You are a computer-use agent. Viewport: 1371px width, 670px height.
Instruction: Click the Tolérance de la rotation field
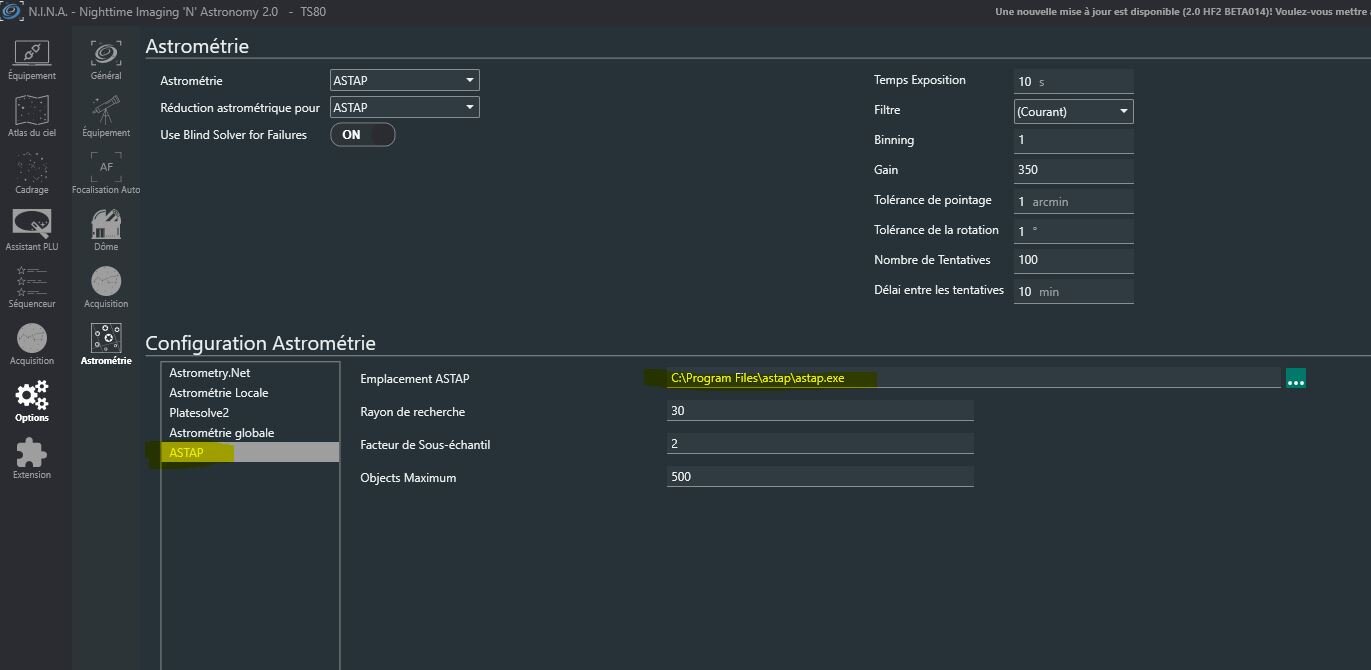click(1073, 231)
